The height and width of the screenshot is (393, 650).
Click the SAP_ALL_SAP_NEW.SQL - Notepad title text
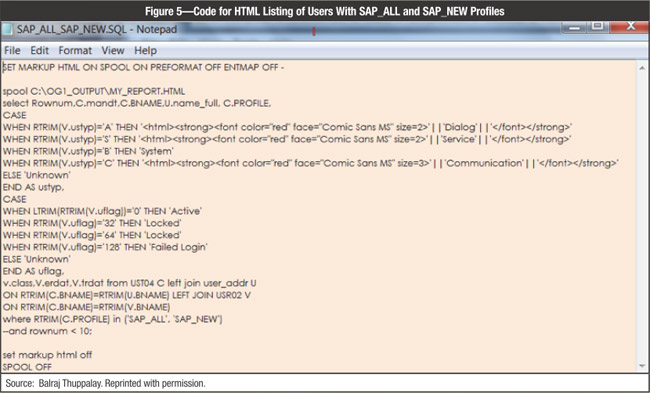click(x=97, y=29)
